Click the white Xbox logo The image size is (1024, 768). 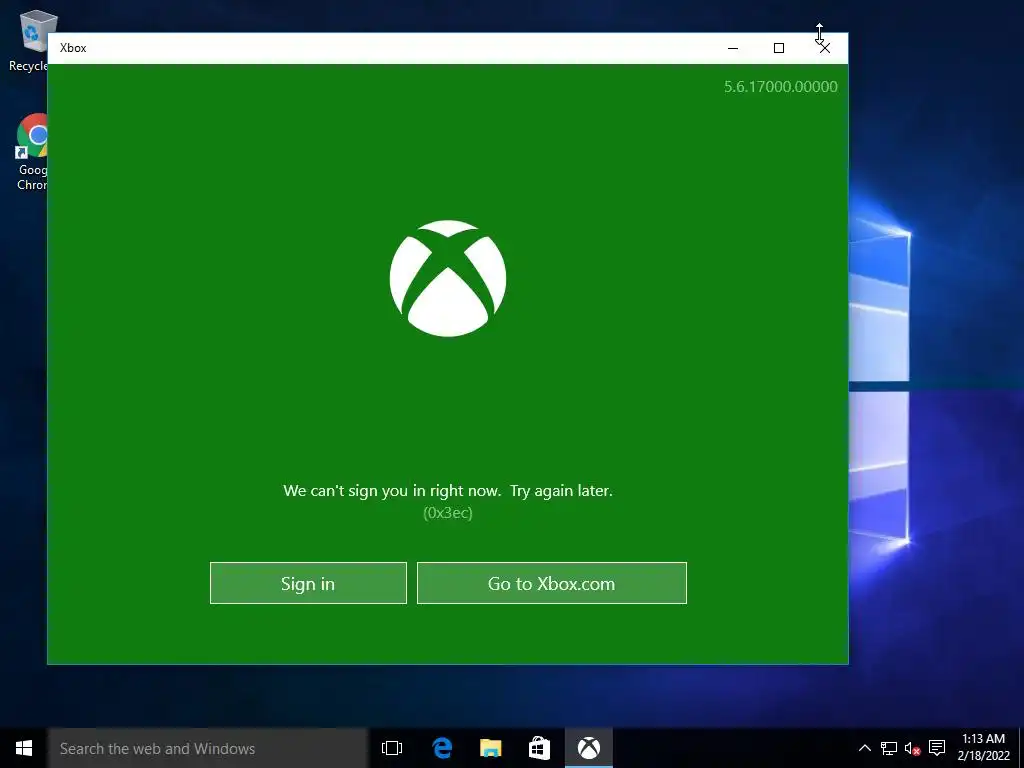coord(448,278)
